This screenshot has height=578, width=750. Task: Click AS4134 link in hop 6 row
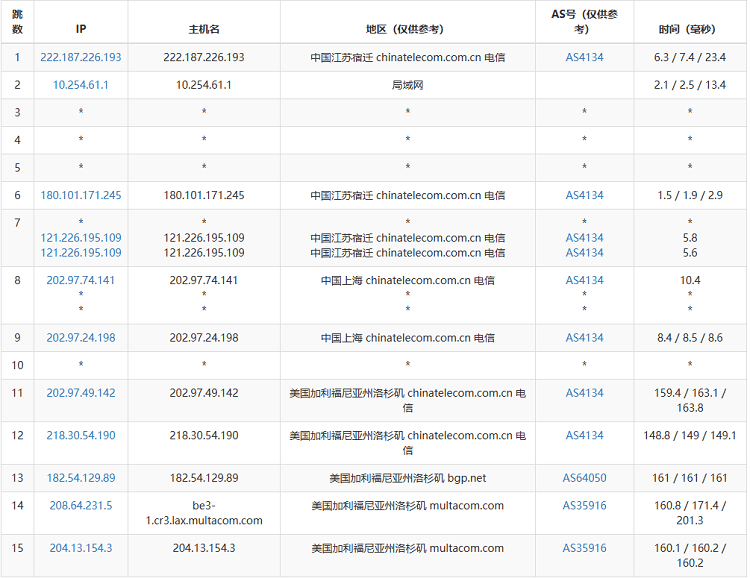coord(585,195)
